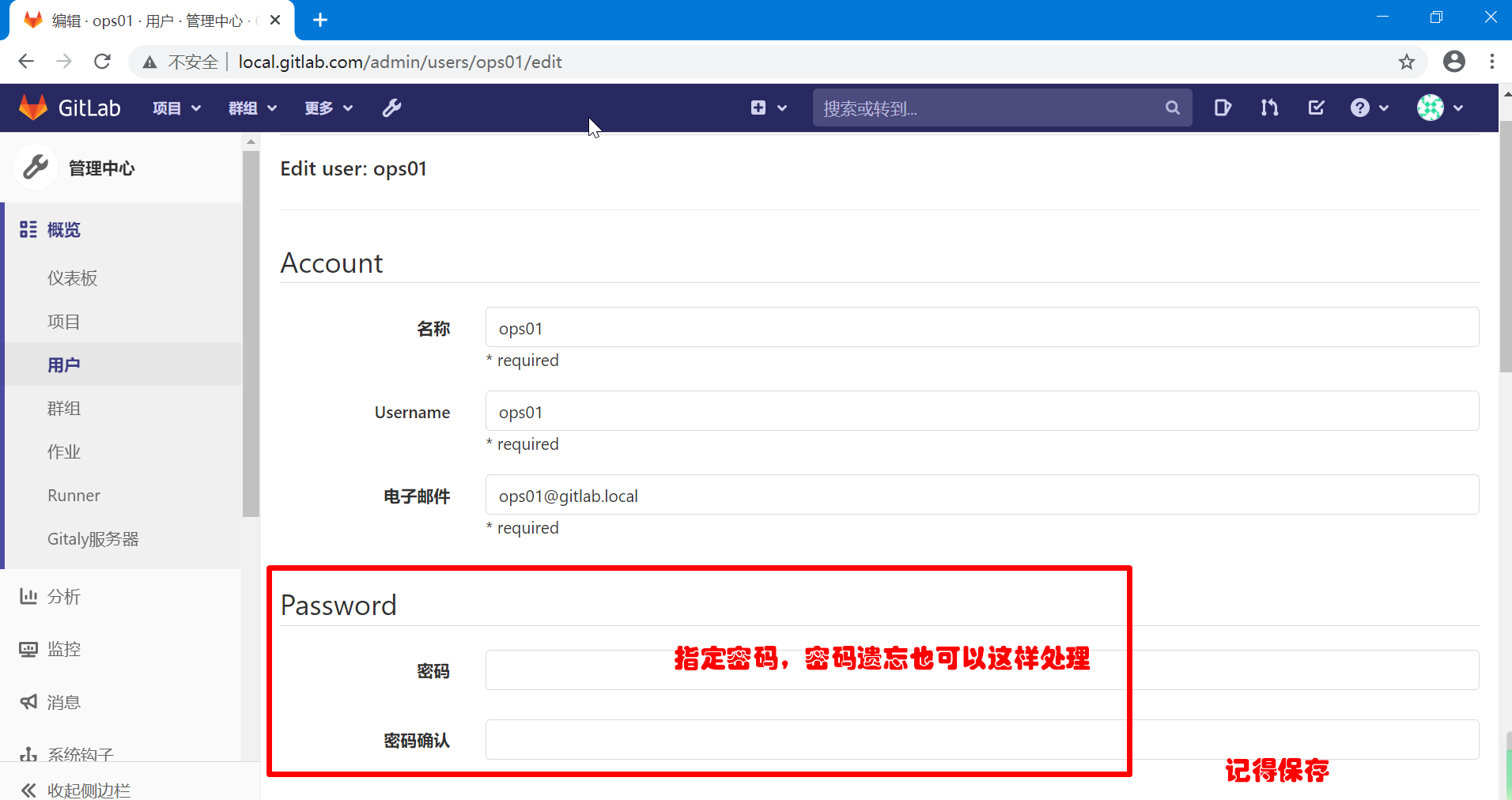Select 用户 in the sidebar
This screenshot has height=800, width=1512.
(x=63, y=365)
